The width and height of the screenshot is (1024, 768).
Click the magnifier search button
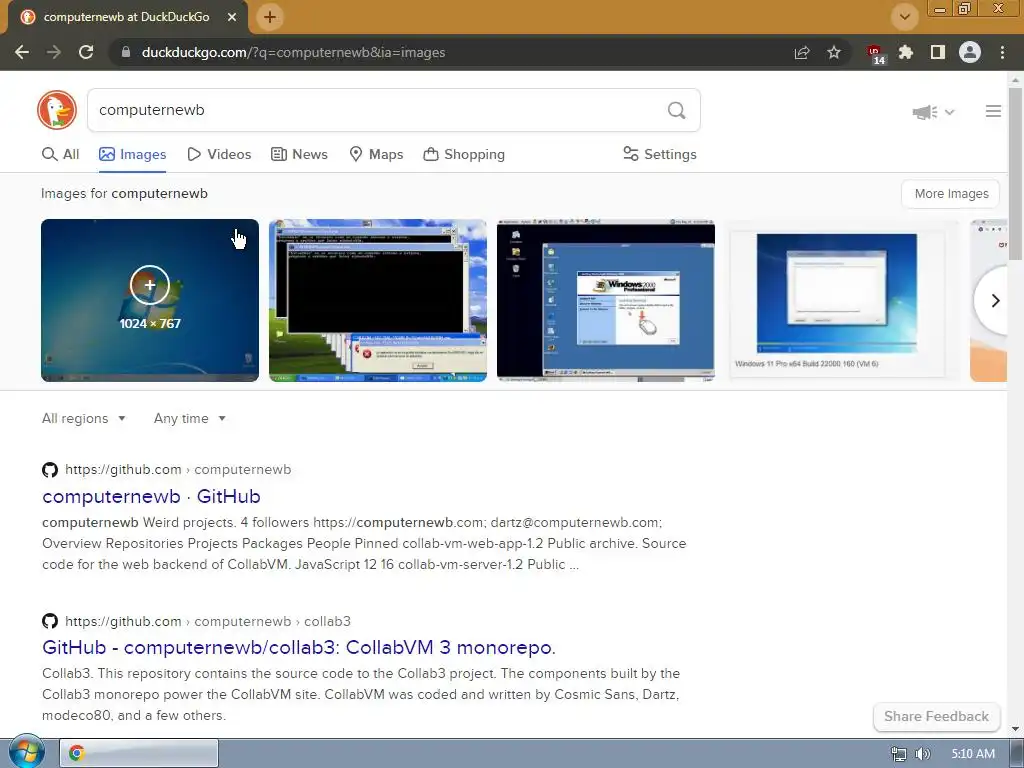coord(677,110)
